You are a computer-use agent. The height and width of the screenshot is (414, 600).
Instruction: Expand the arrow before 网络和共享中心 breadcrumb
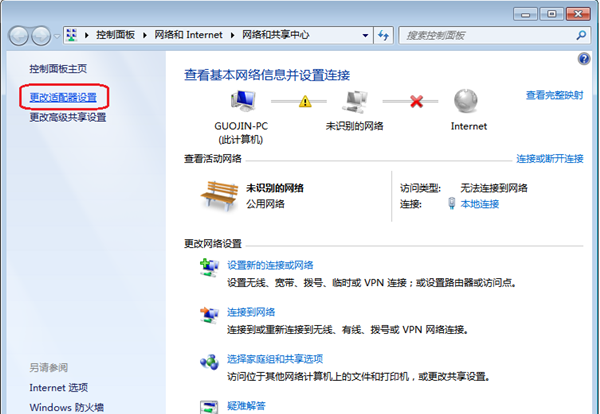(x=233, y=35)
